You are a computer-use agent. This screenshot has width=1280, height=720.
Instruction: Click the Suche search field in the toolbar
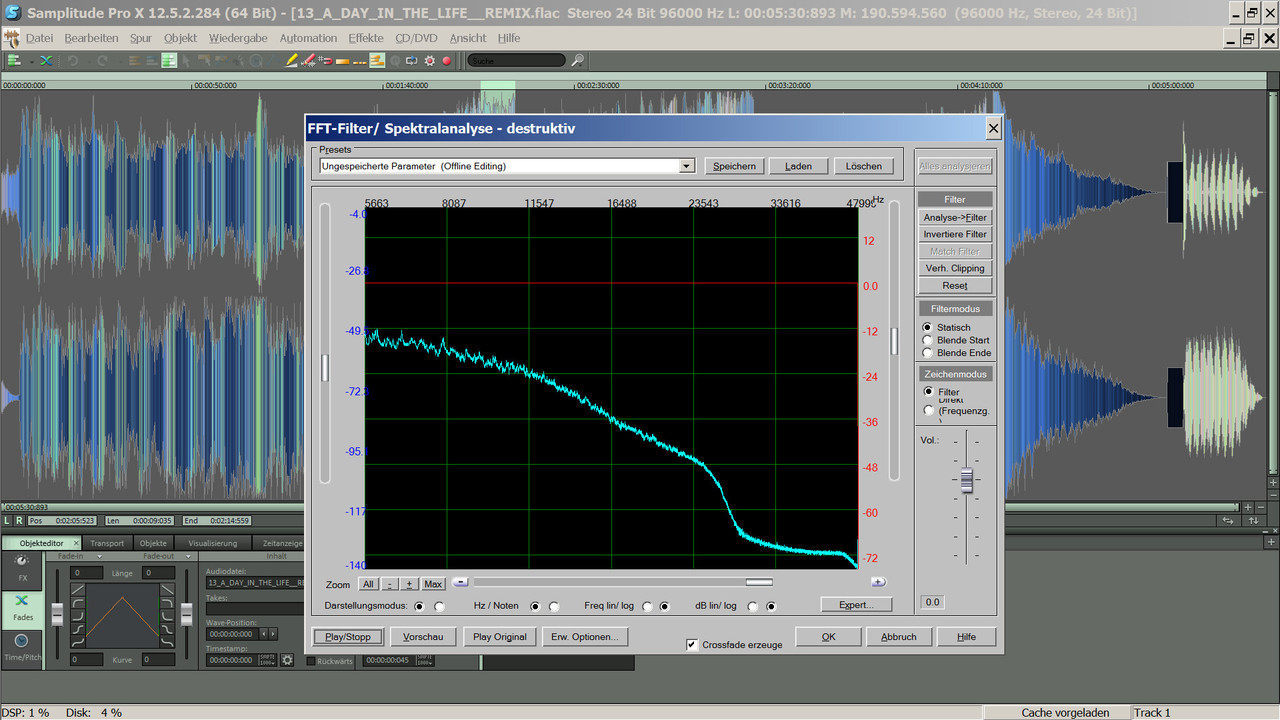point(516,60)
